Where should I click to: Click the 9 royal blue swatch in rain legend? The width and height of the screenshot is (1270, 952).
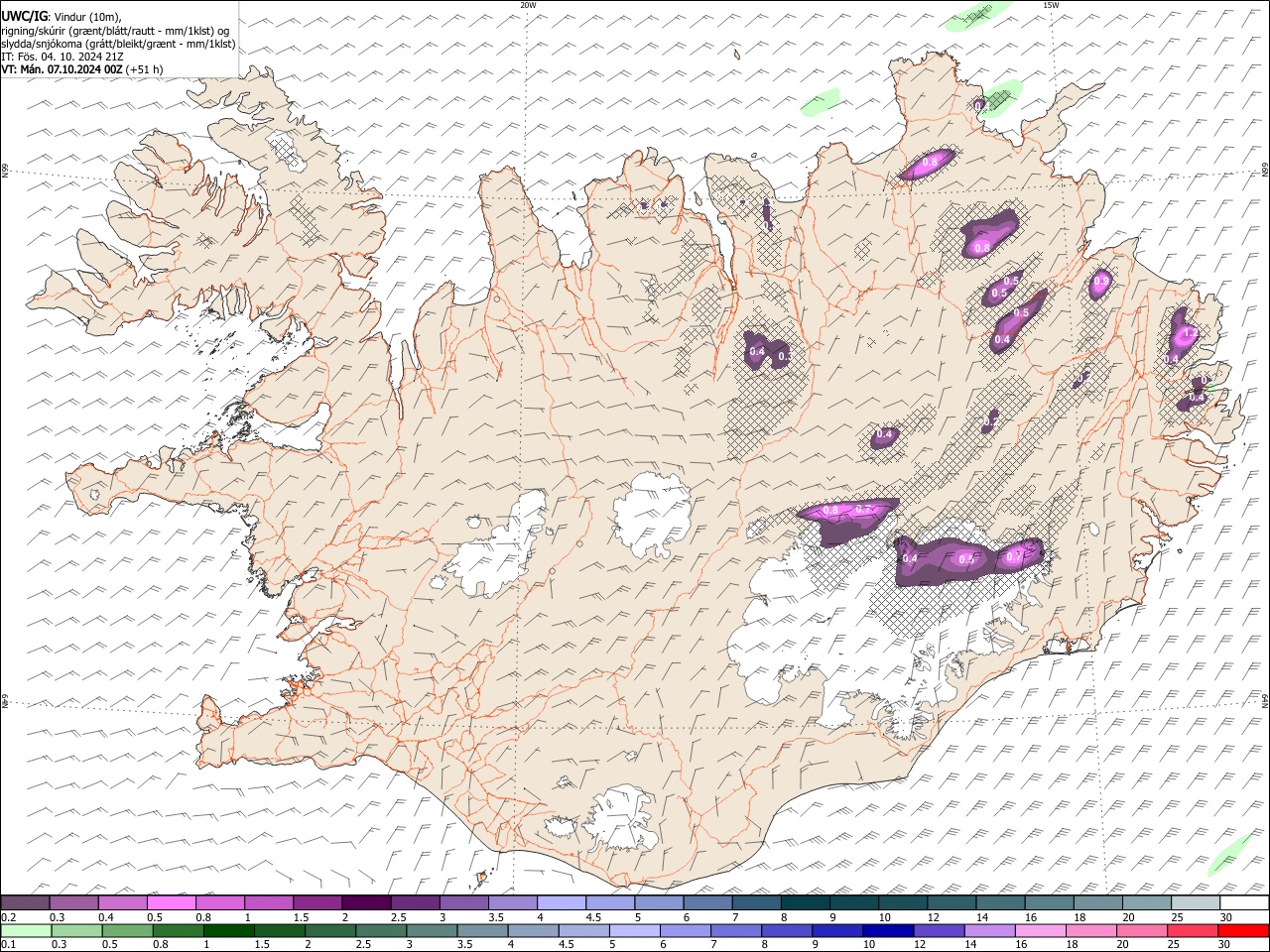(837, 930)
